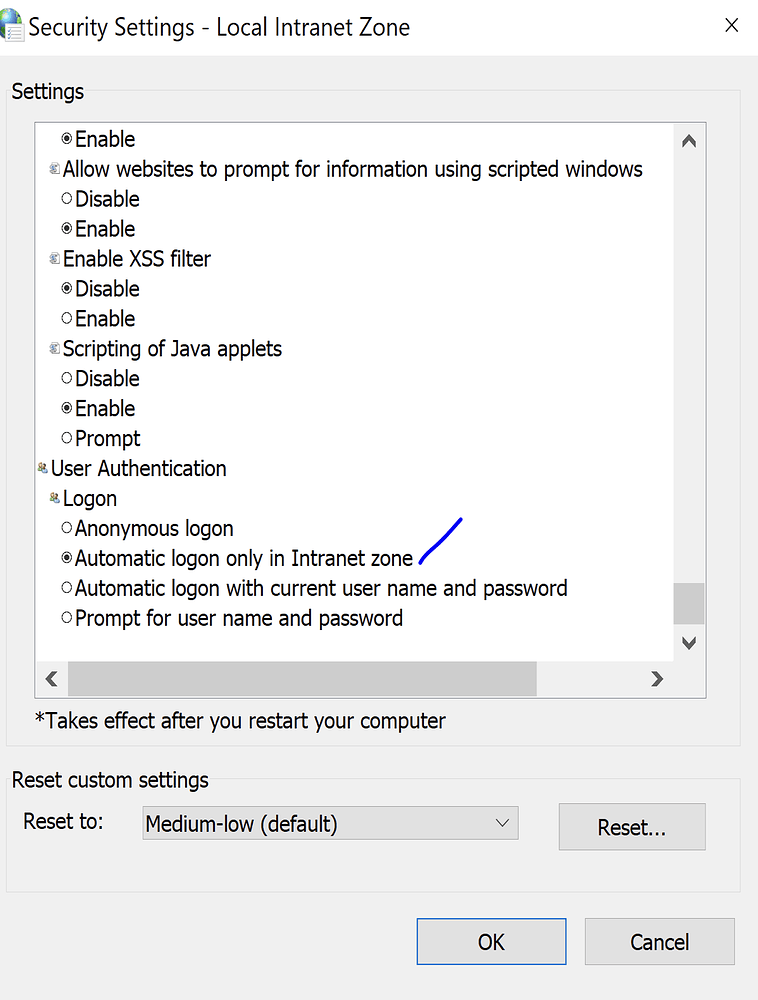Select Prompt for user name and password
Viewport: 758px width, 1000px height.
click(x=66, y=618)
